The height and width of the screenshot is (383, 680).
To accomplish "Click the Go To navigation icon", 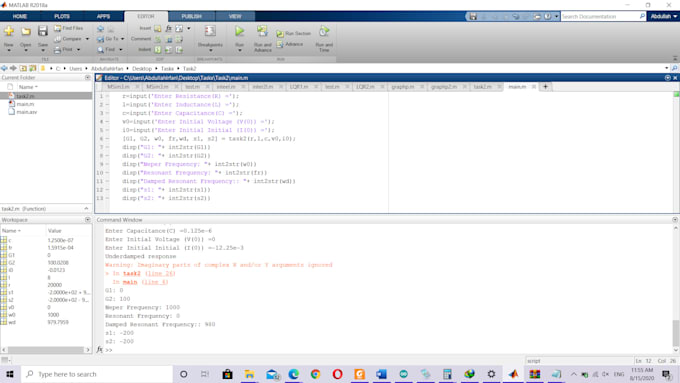I will click(x=101, y=39).
